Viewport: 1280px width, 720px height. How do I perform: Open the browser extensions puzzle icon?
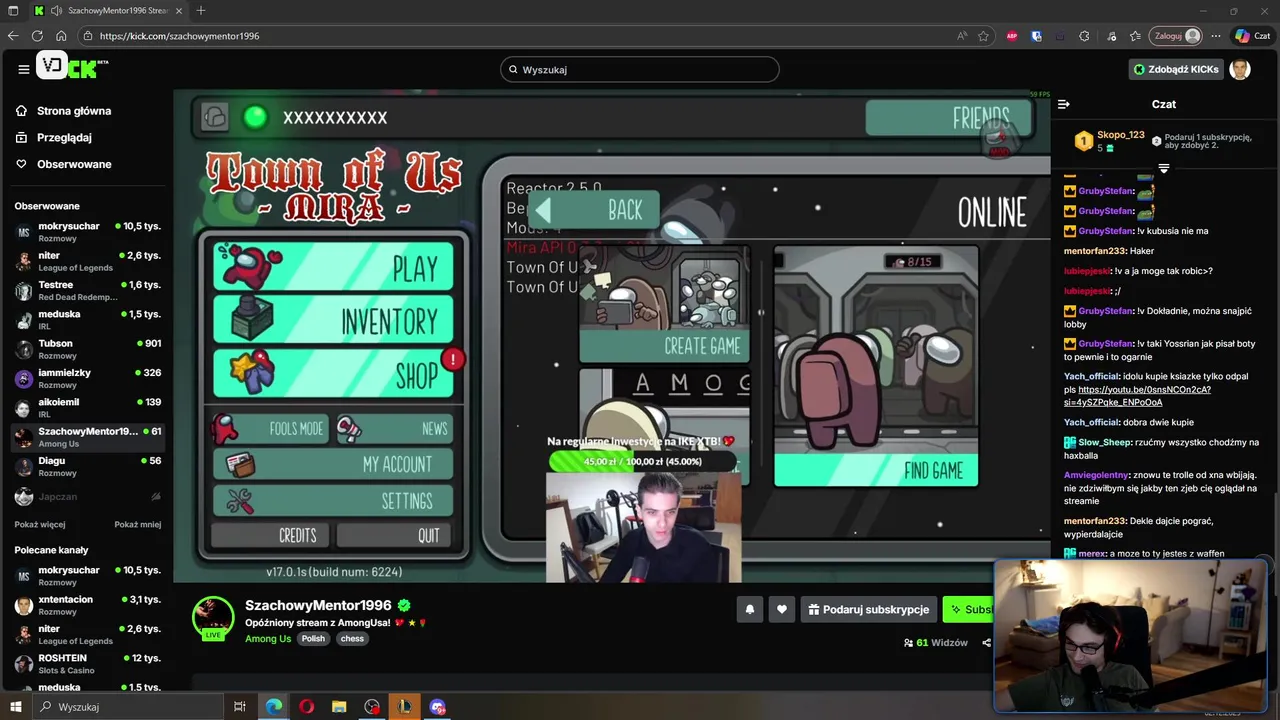(x=1084, y=36)
